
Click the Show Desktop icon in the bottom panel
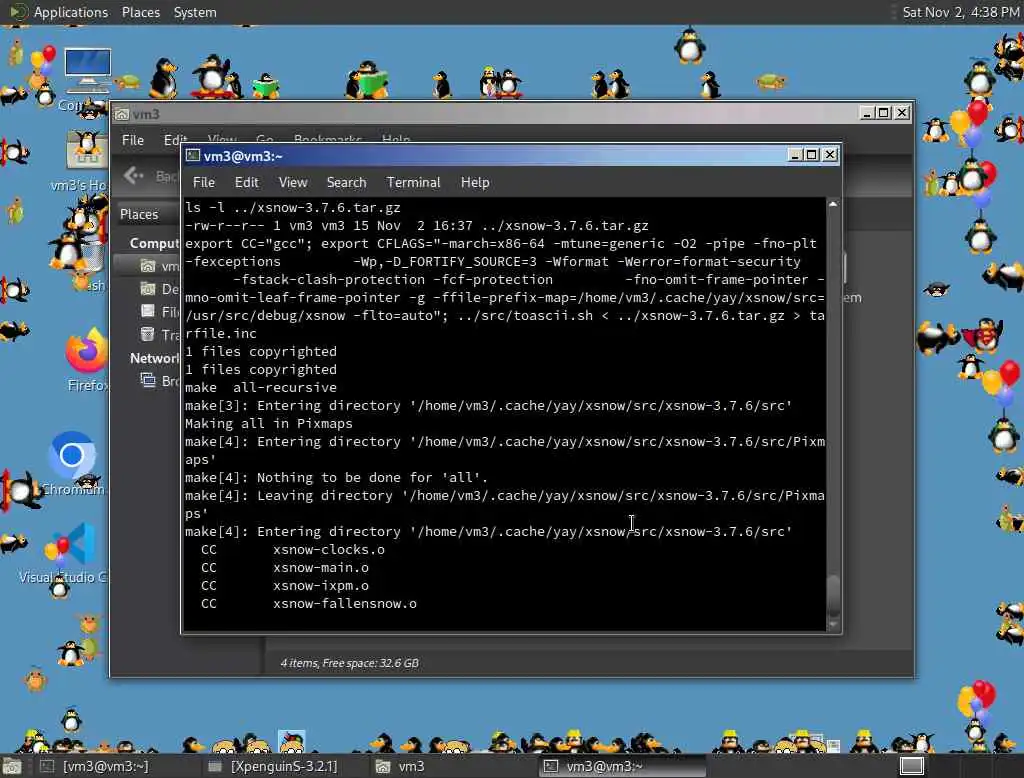pos(12,766)
